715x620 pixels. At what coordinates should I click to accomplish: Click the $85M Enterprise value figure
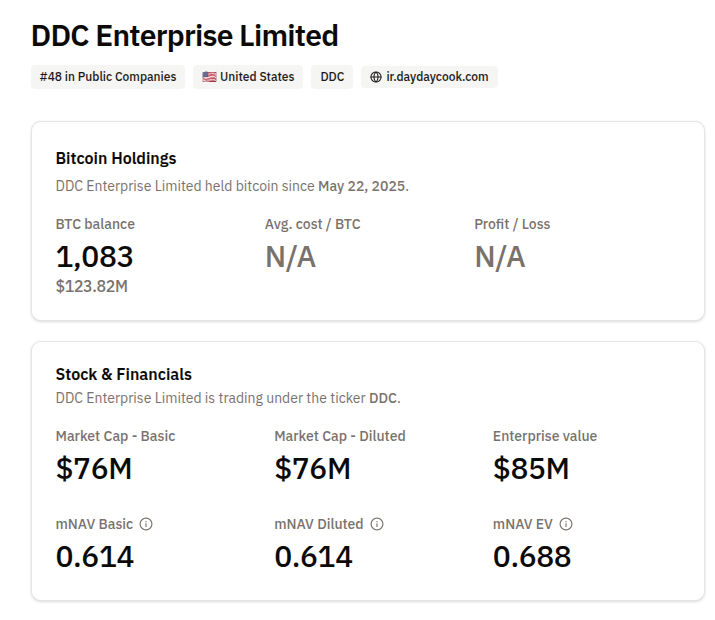coord(531,468)
